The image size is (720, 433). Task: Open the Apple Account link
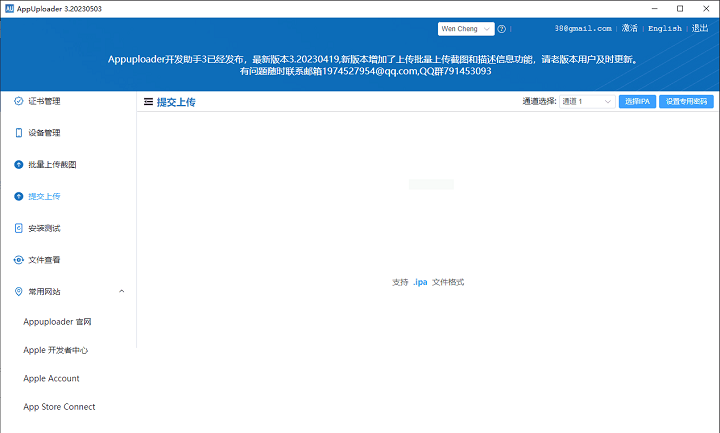pos(51,378)
